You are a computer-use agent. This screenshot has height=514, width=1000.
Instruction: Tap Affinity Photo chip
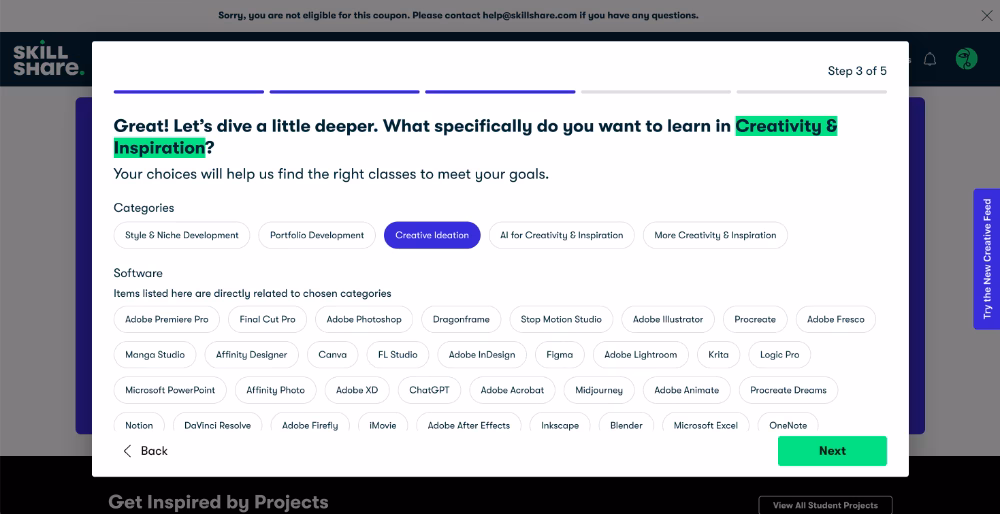[276, 390]
